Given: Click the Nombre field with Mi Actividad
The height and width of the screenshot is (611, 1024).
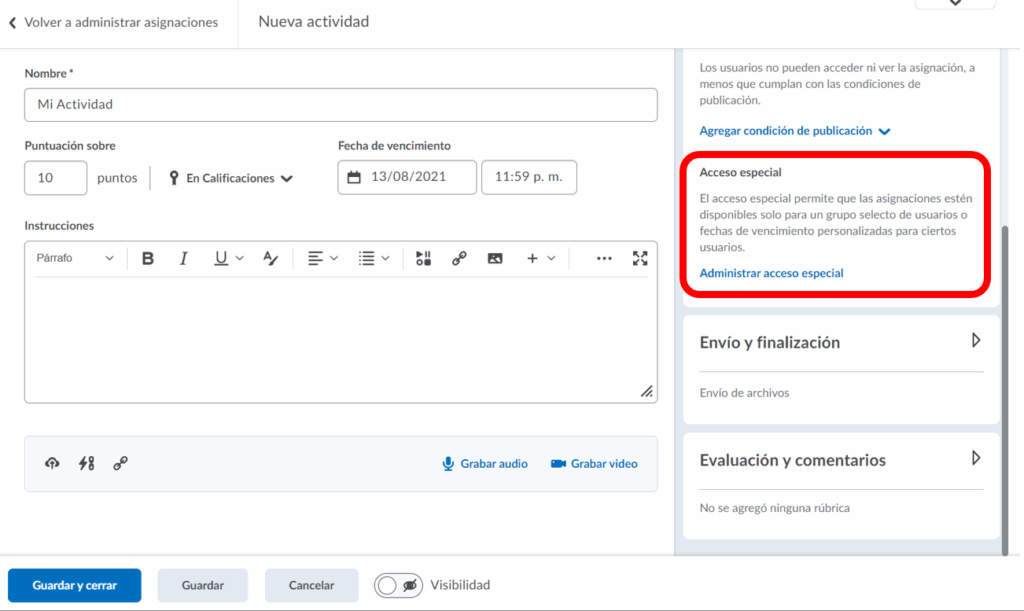Looking at the screenshot, I should 340,105.
